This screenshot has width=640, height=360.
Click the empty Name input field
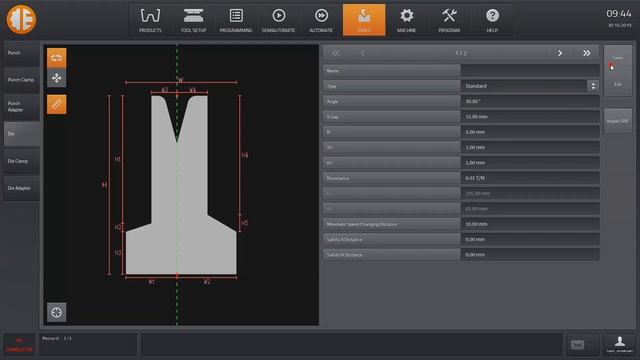coord(530,71)
